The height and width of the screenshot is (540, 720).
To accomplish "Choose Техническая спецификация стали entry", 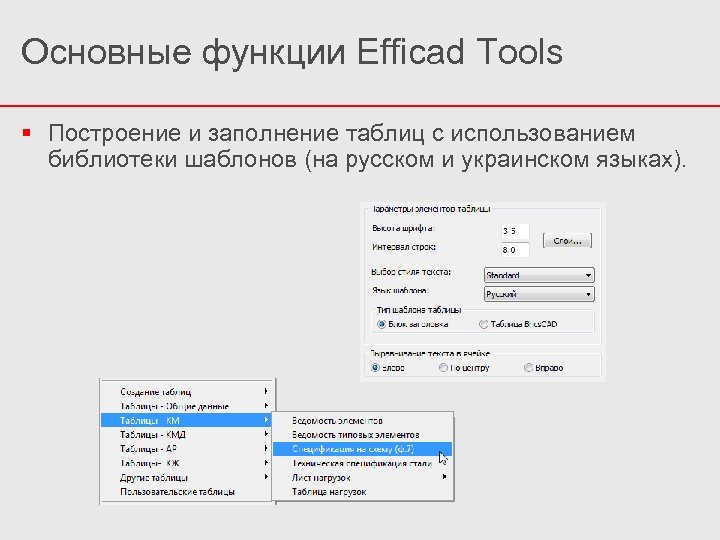I will coord(363,463).
